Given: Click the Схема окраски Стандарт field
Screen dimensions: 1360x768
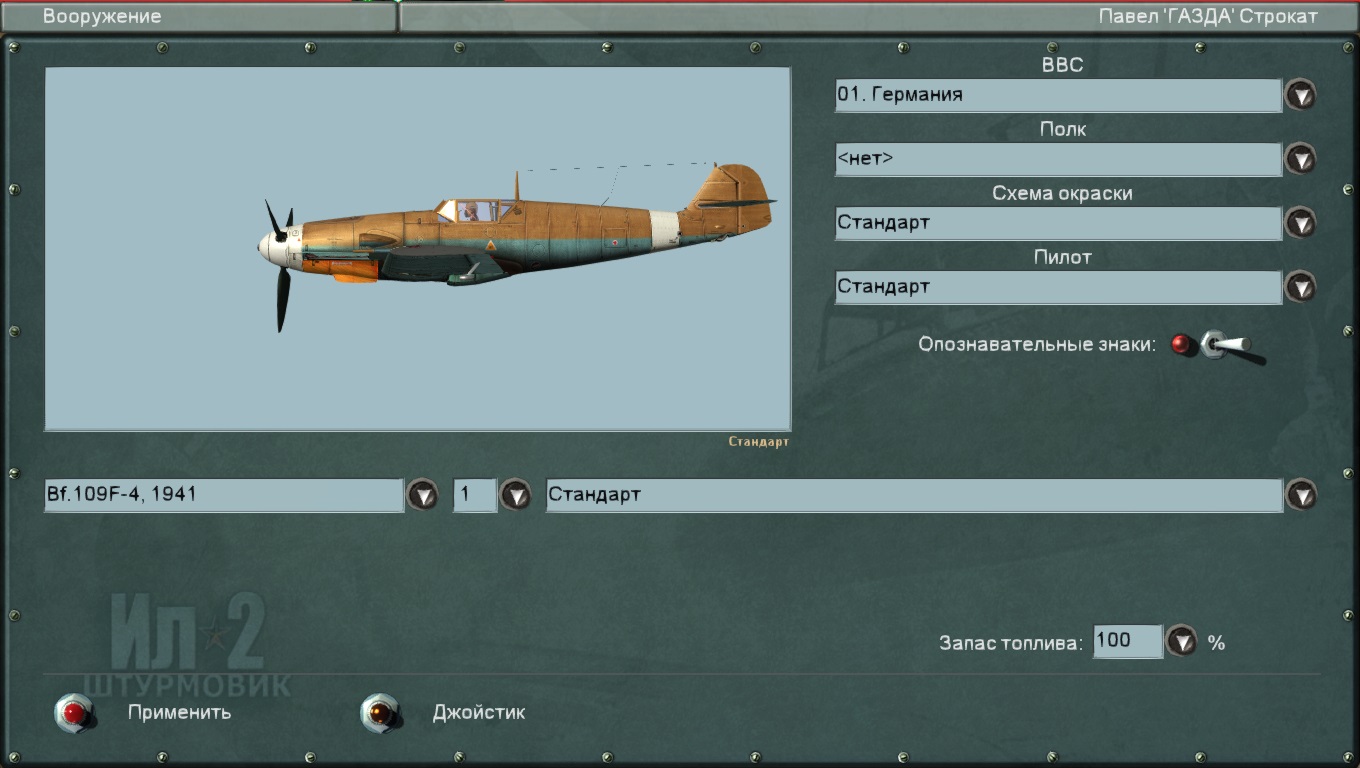Looking at the screenshot, I should (x=1058, y=223).
